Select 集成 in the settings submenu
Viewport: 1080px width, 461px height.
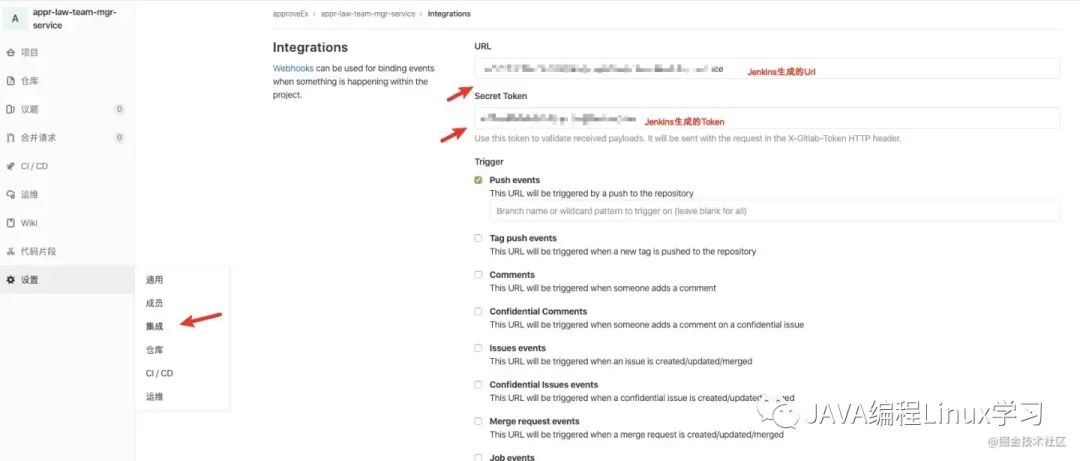pyautogui.click(x=154, y=327)
